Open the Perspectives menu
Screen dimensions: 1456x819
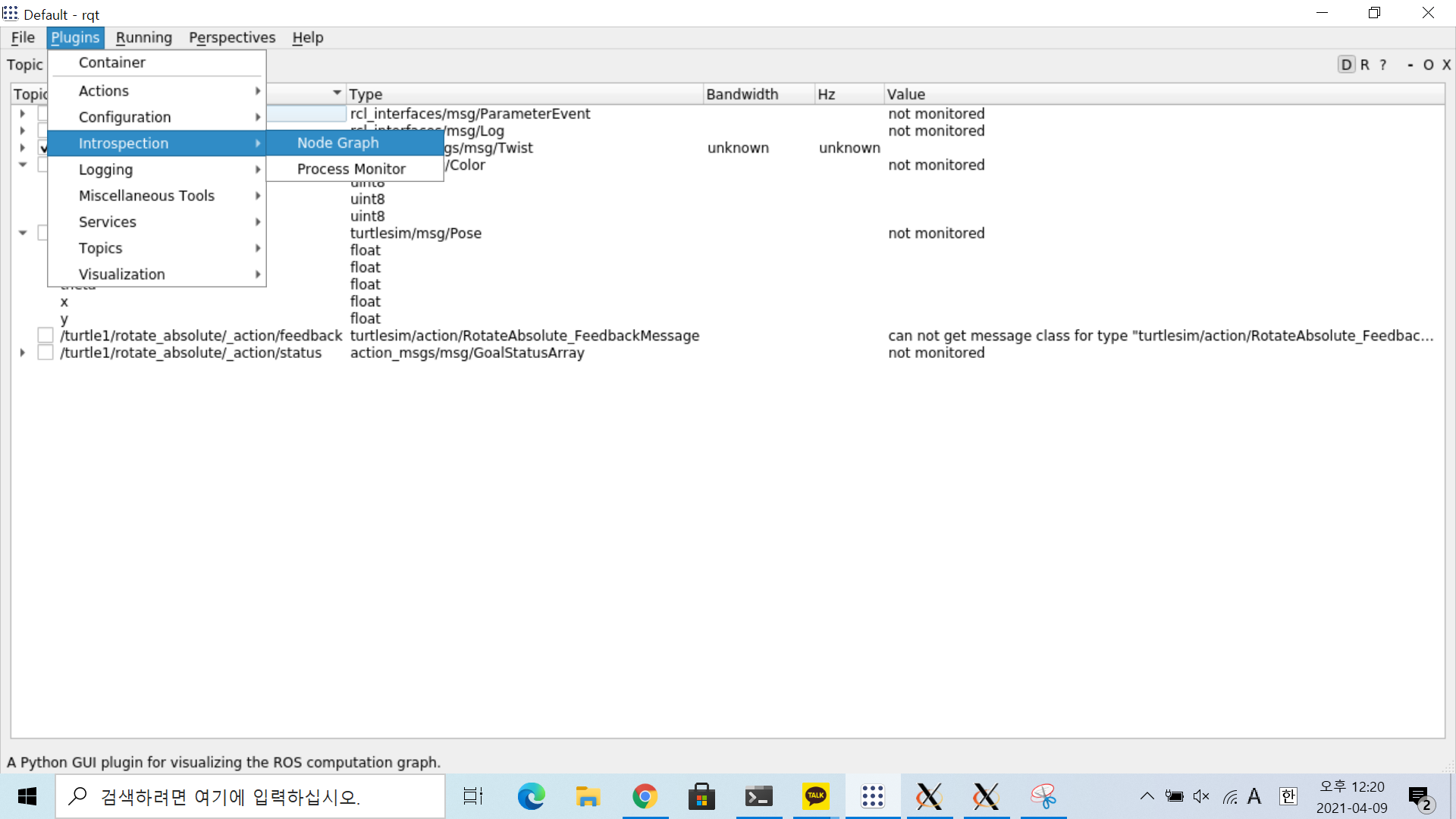pyautogui.click(x=232, y=37)
